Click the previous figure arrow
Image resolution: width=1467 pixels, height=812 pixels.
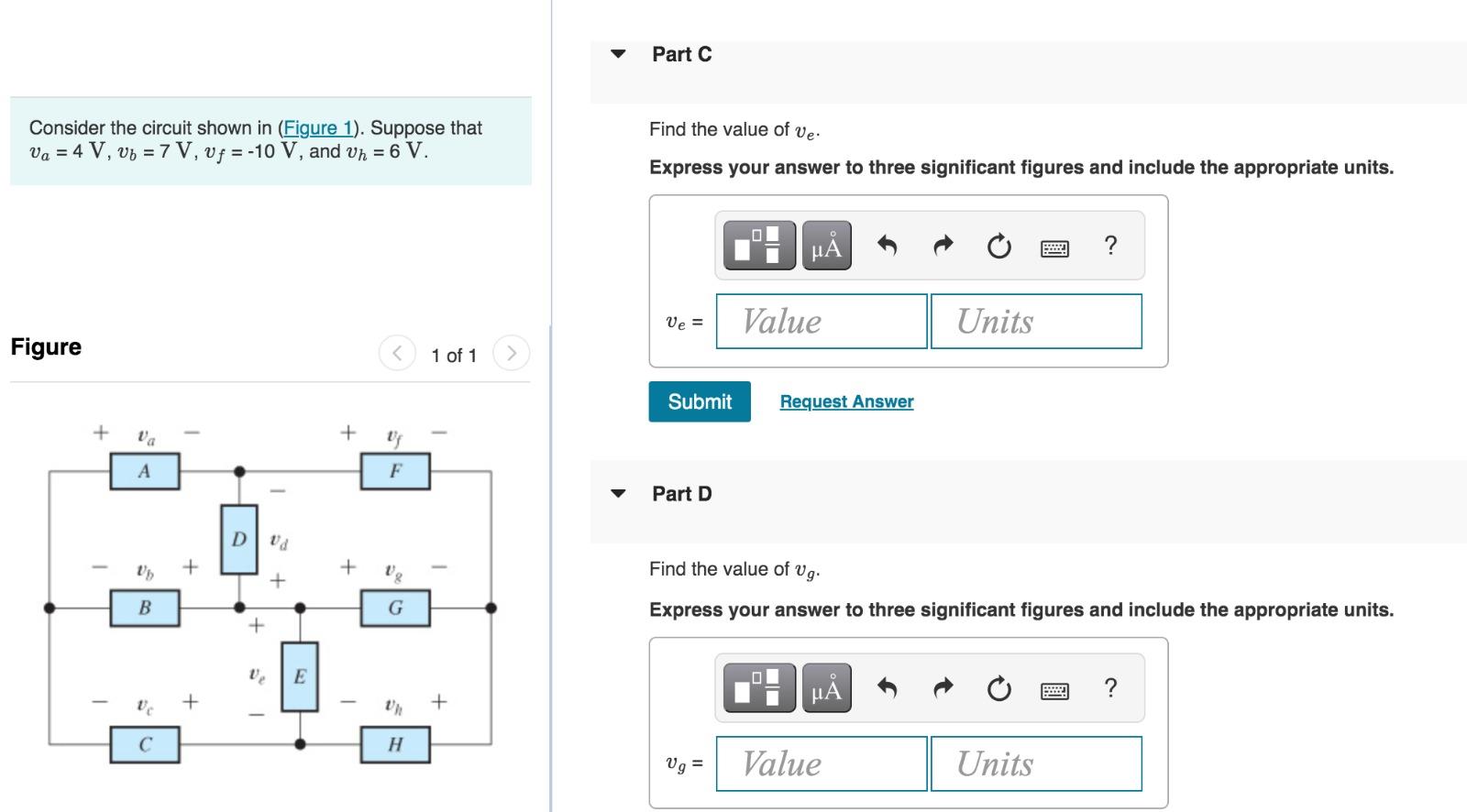pyautogui.click(x=396, y=355)
